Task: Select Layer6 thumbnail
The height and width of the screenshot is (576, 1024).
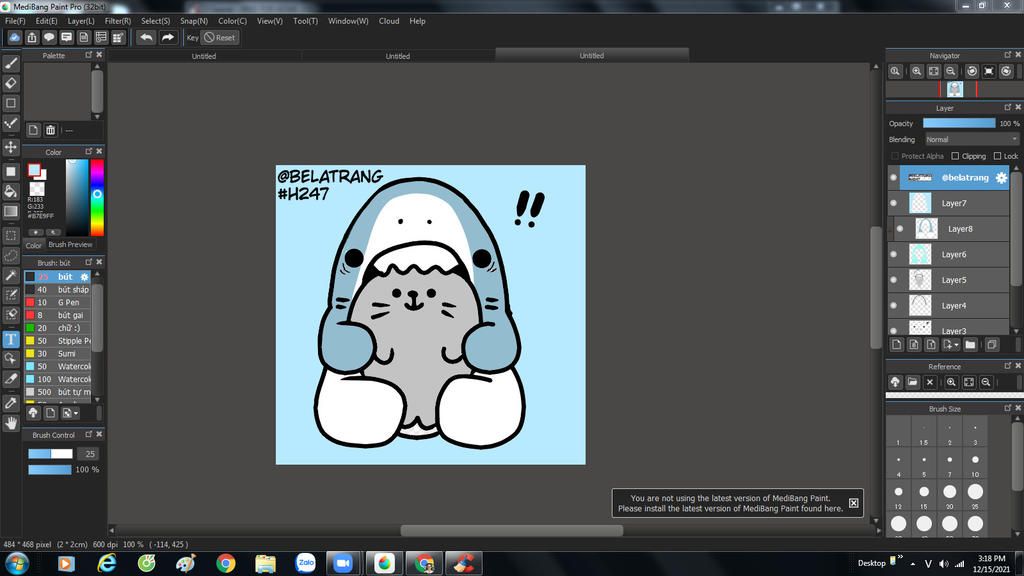Action: pos(920,254)
